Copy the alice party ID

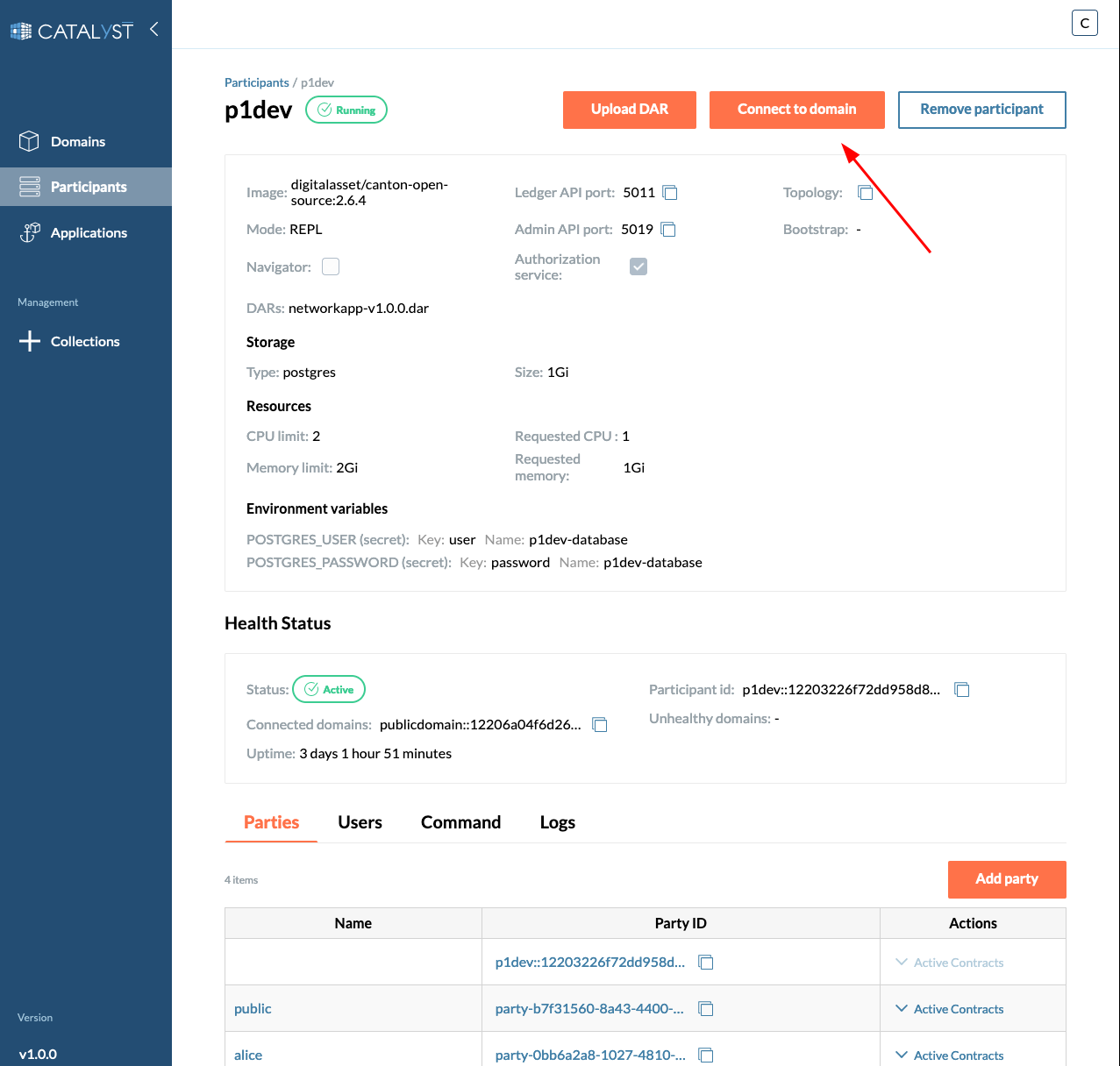[706, 1055]
